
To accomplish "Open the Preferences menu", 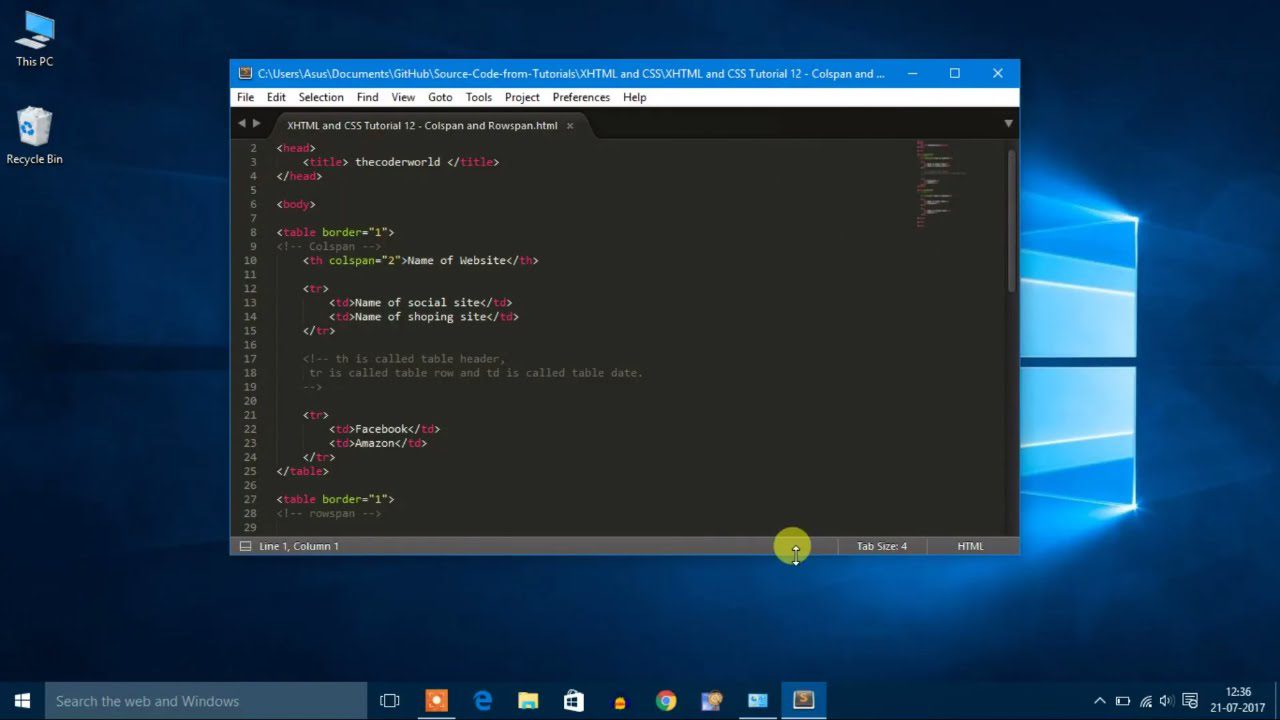I will (581, 97).
